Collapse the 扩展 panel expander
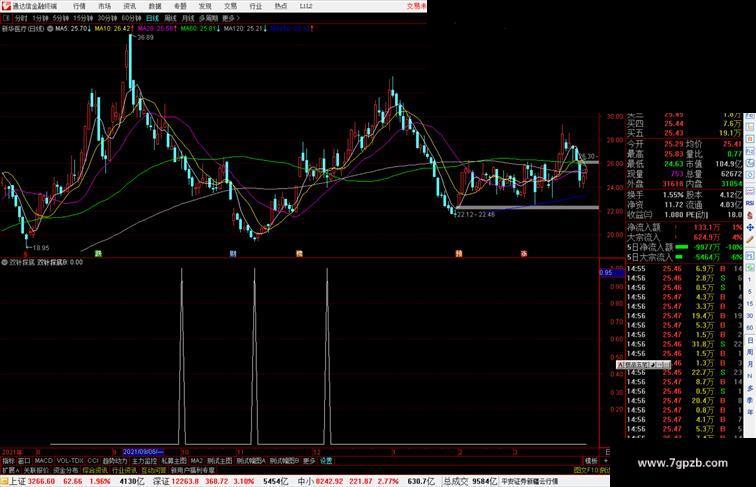Viewport: 756px width, 487px height. coord(10,470)
